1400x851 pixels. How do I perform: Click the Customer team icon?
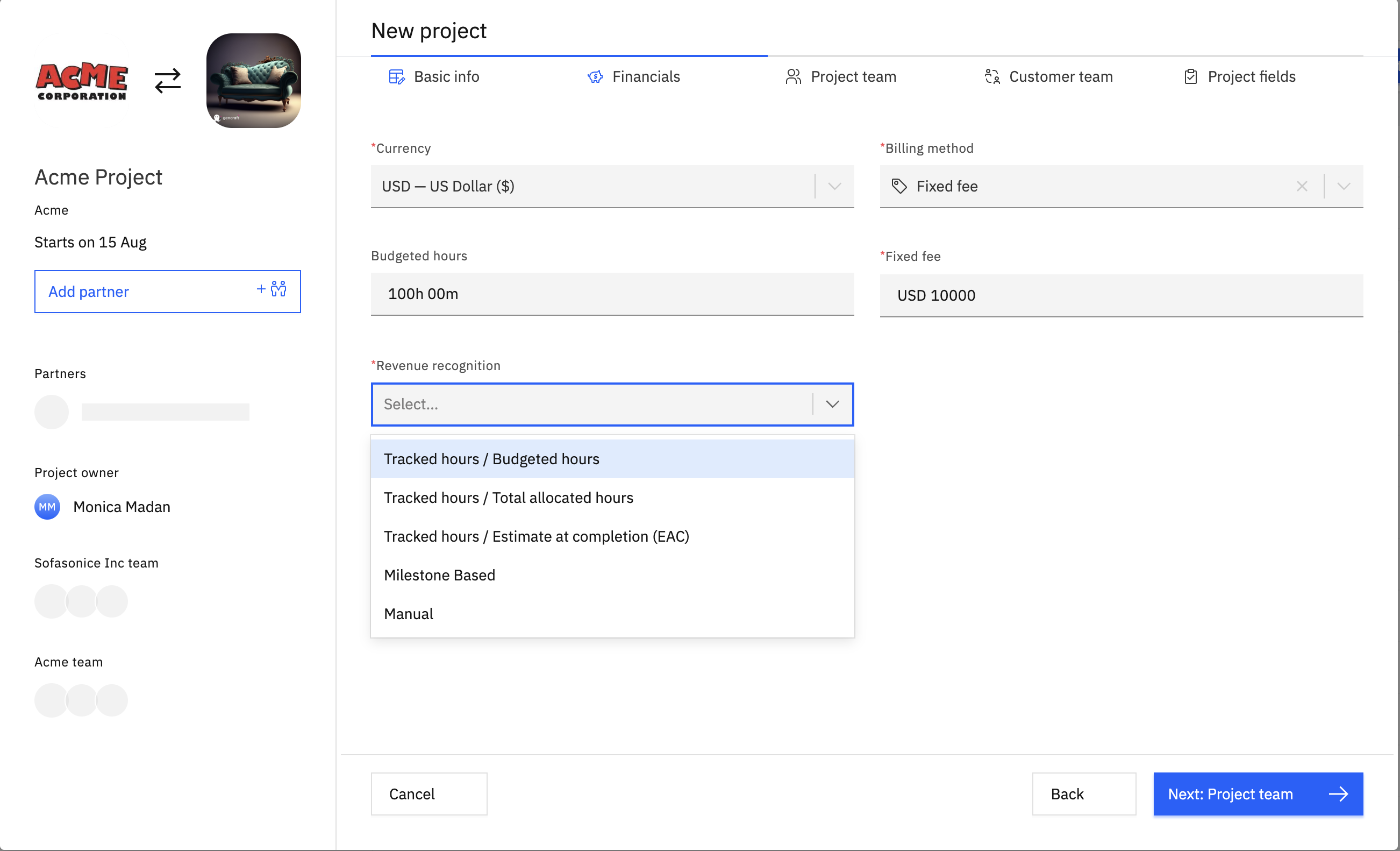pyautogui.click(x=992, y=77)
